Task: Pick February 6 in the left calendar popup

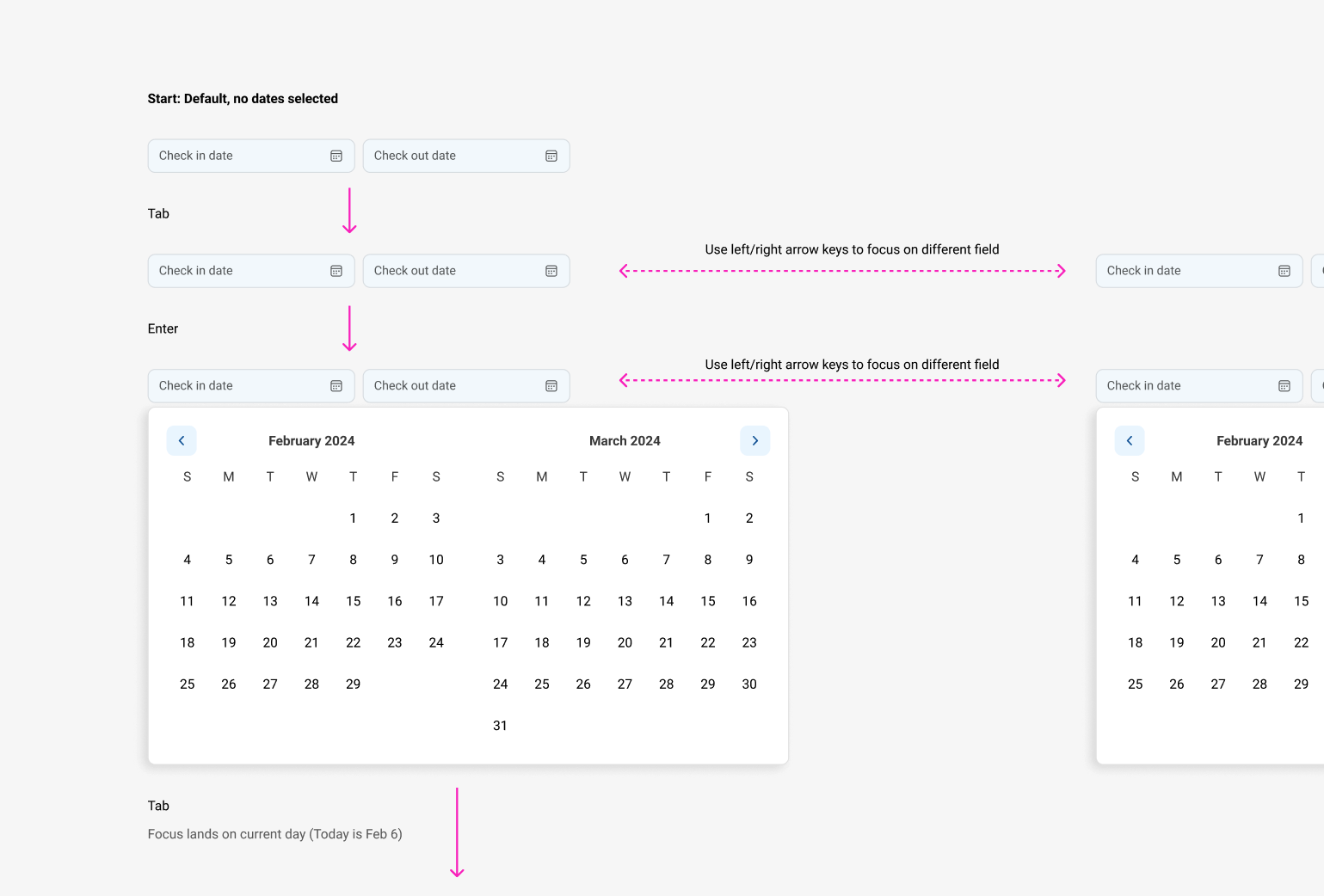Action: [x=270, y=560]
